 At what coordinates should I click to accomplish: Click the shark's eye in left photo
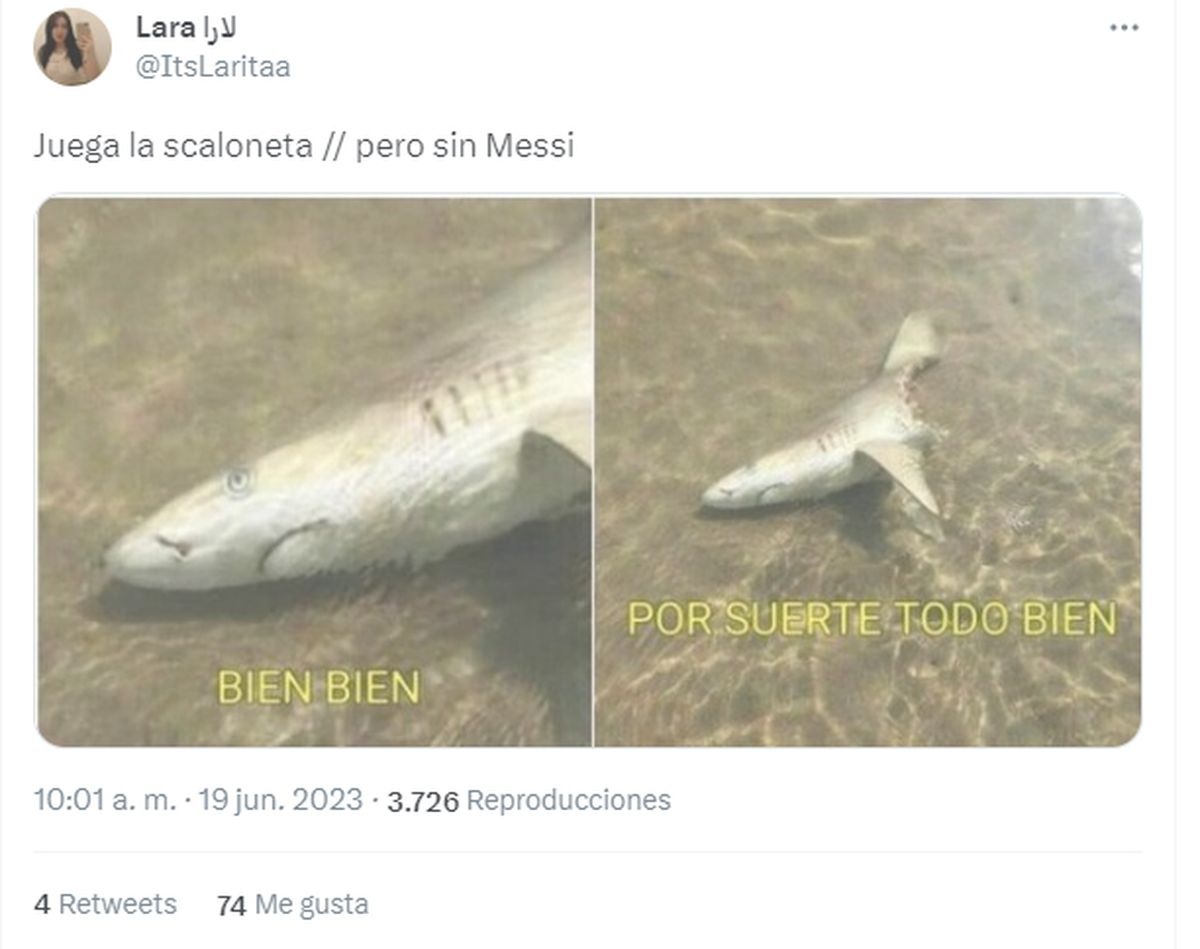(238, 482)
